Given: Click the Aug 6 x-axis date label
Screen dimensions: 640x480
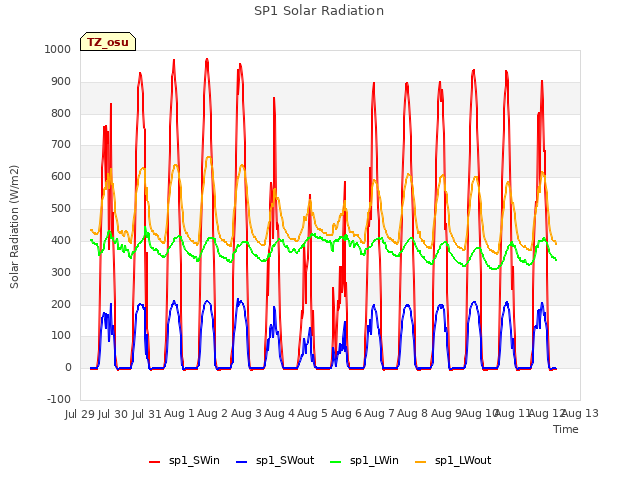Looking at the screenshot, I should coord(346,413).
